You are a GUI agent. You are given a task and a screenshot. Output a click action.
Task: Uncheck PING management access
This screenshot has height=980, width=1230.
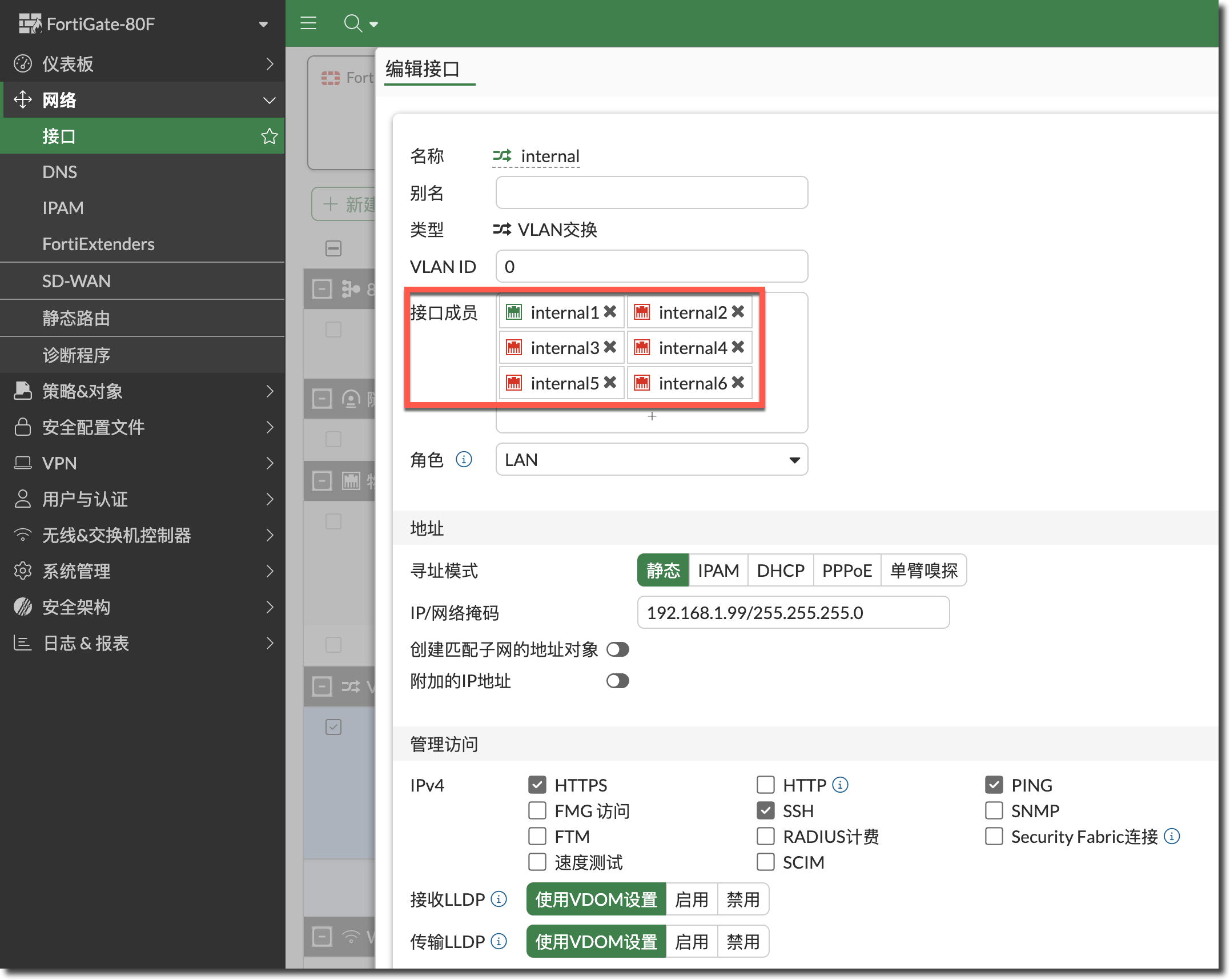[994, 785]
